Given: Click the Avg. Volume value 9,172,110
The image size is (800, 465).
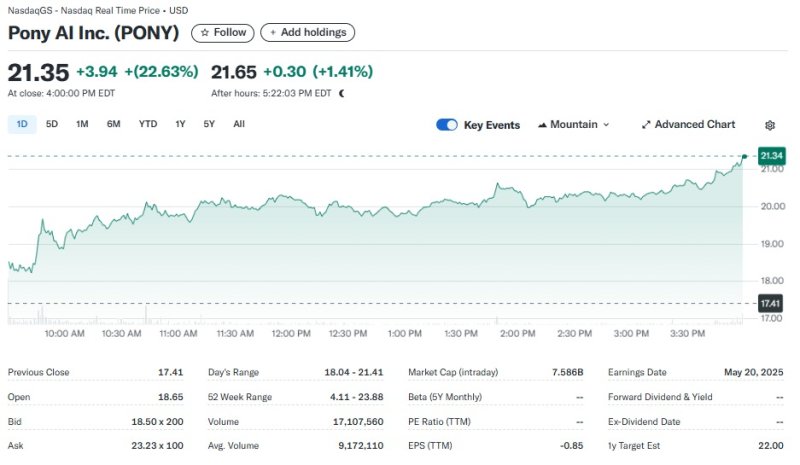Looking at the screenshot, I should point(361,446).
